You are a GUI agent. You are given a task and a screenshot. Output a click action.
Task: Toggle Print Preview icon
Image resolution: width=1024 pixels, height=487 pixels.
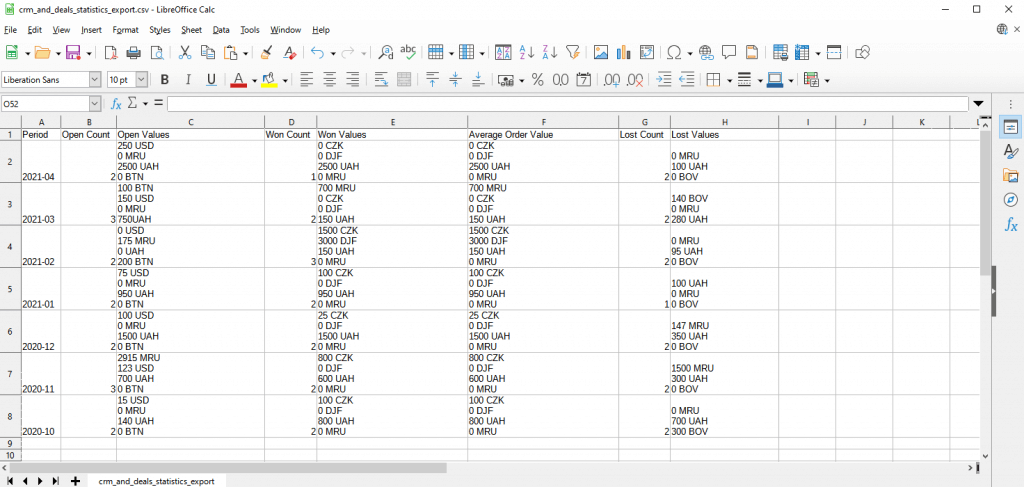point(157,52)
